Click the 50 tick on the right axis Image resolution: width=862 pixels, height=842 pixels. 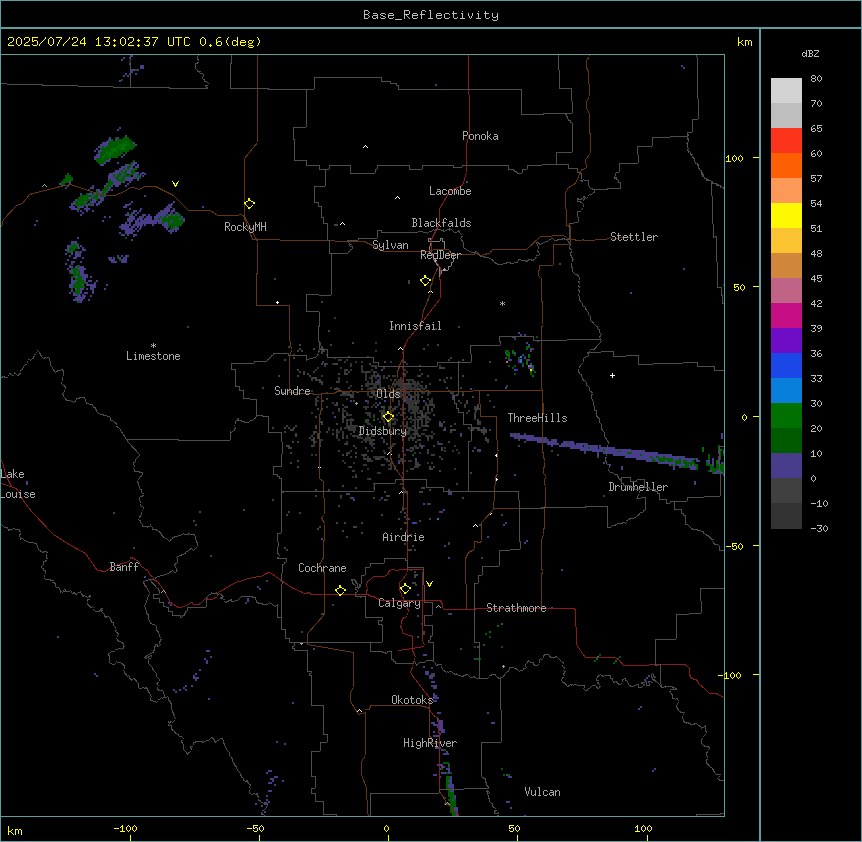tap(739, 287)
